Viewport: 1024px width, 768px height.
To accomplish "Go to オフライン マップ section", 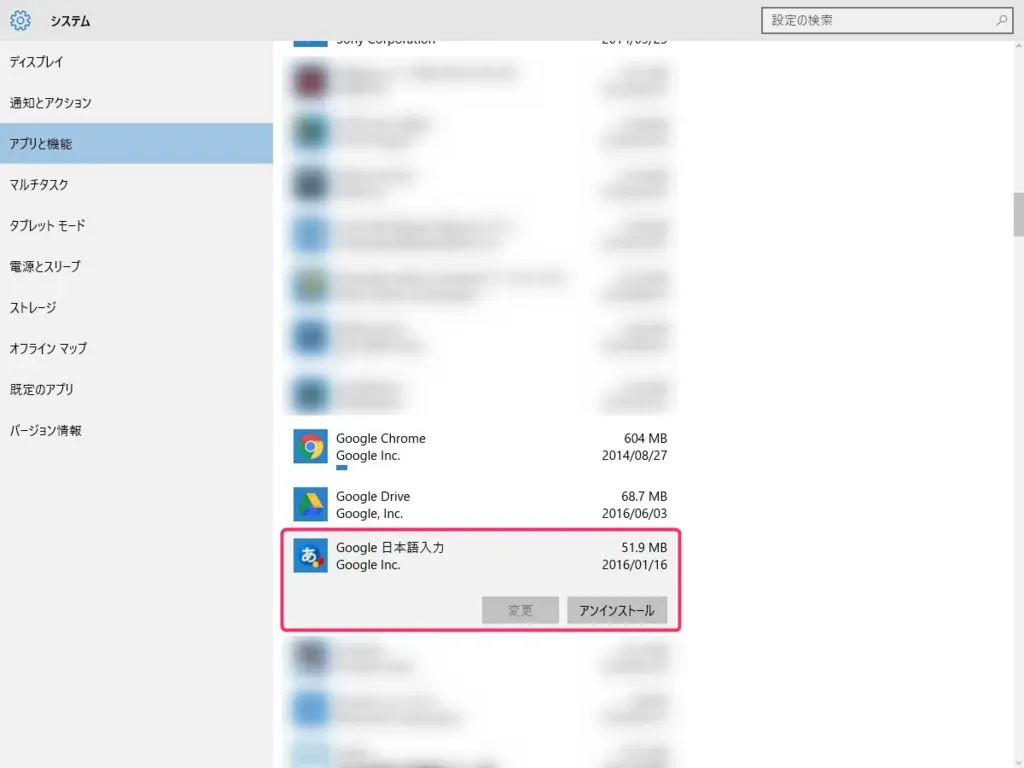I will coord(136,349).
